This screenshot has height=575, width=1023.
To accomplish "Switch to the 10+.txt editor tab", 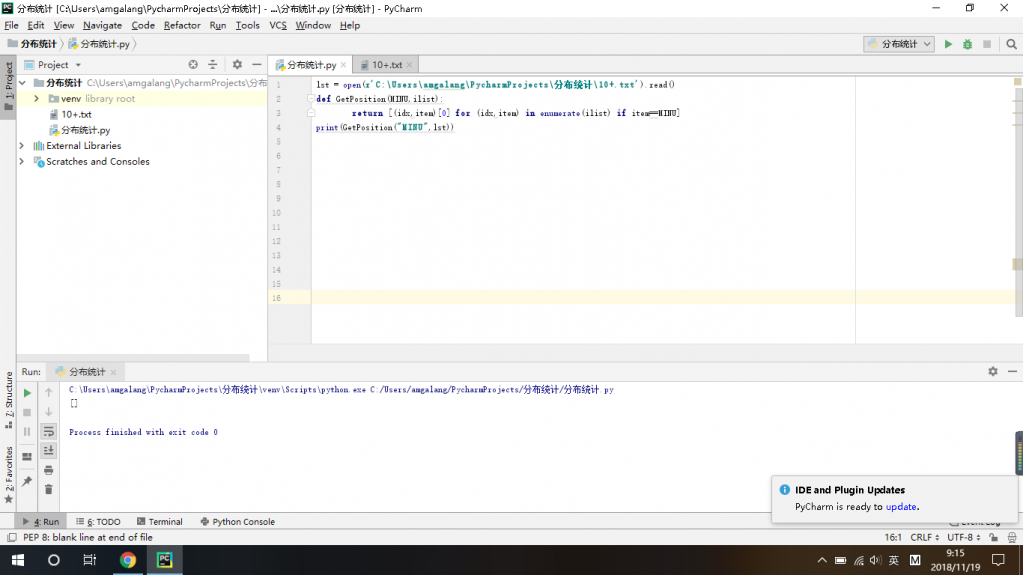I will point(386,65).
